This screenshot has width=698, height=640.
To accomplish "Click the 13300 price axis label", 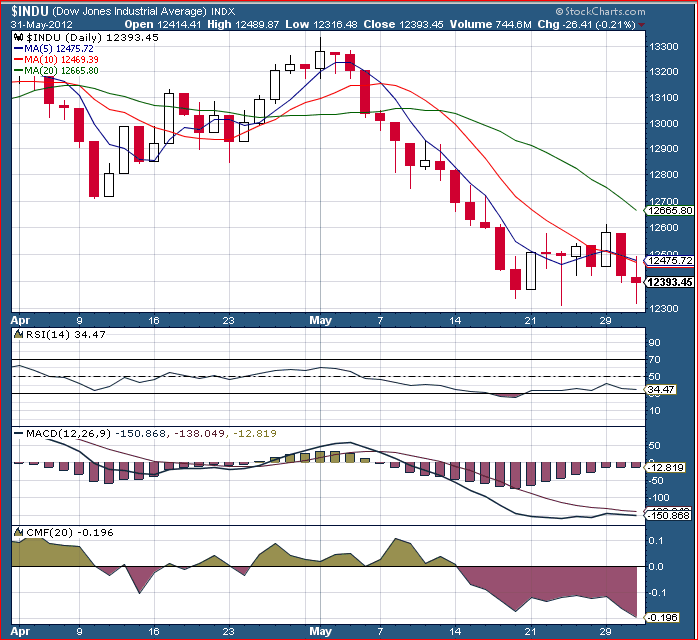I will [663, 47].
